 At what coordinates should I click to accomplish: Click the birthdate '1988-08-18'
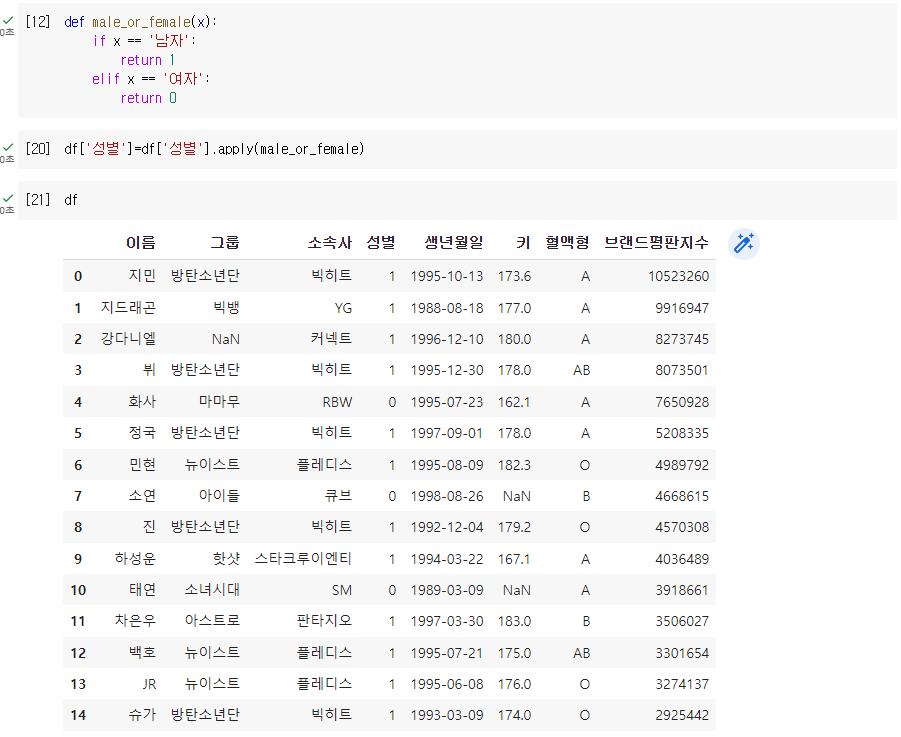point(447,308)
